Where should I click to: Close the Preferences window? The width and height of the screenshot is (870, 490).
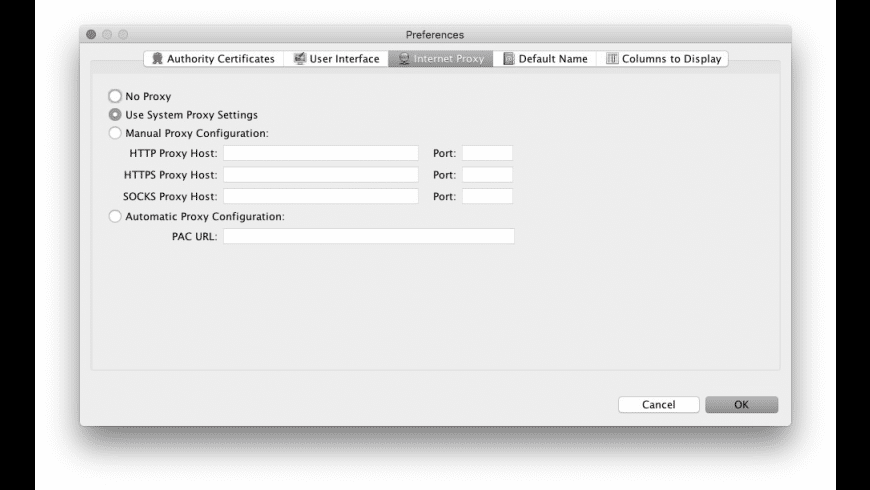pyautogui.click(x=91, y=34)
